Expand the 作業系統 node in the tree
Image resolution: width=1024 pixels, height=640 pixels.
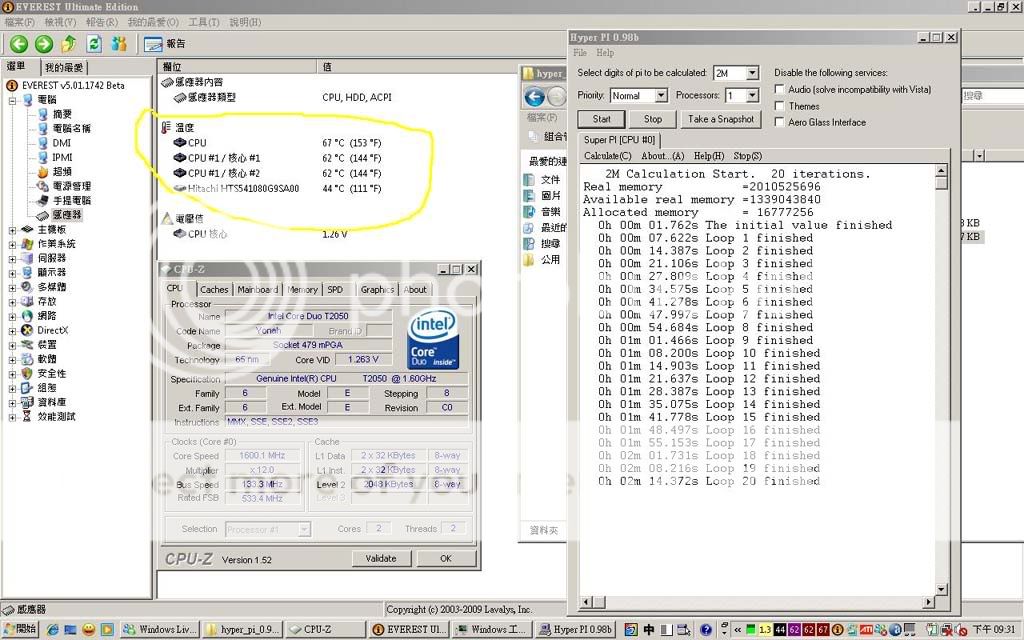click(x=12, y=244)
